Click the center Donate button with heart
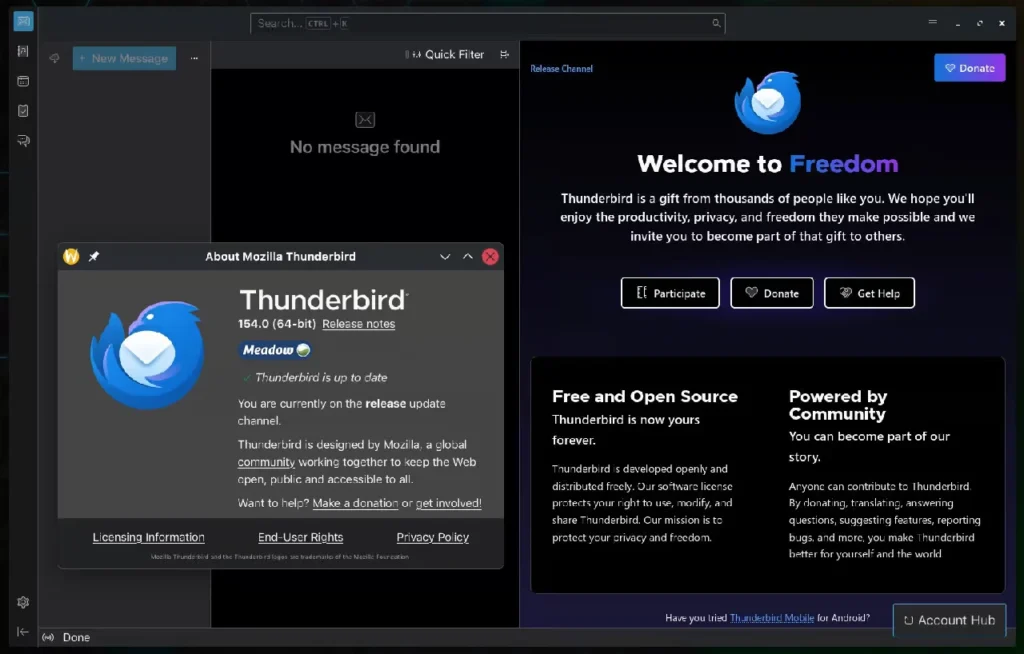 pyautogui.click(x=772, y=293)
